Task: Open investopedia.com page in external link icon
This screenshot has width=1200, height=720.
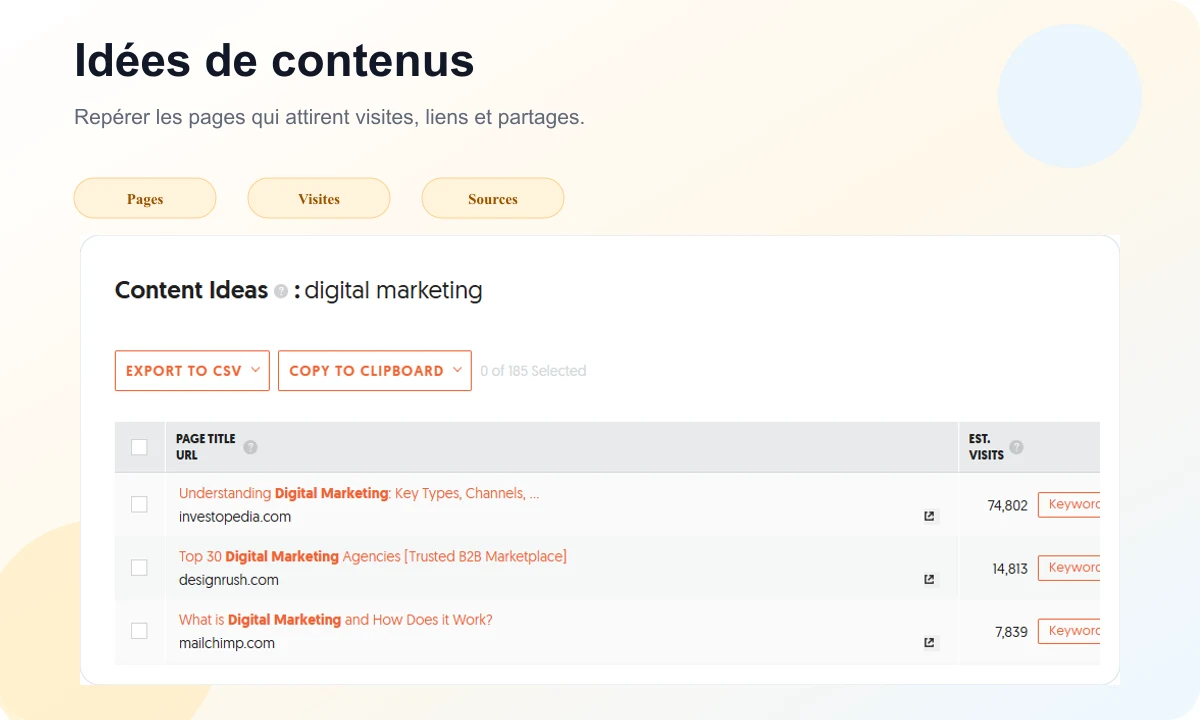Action: [929, 517]
